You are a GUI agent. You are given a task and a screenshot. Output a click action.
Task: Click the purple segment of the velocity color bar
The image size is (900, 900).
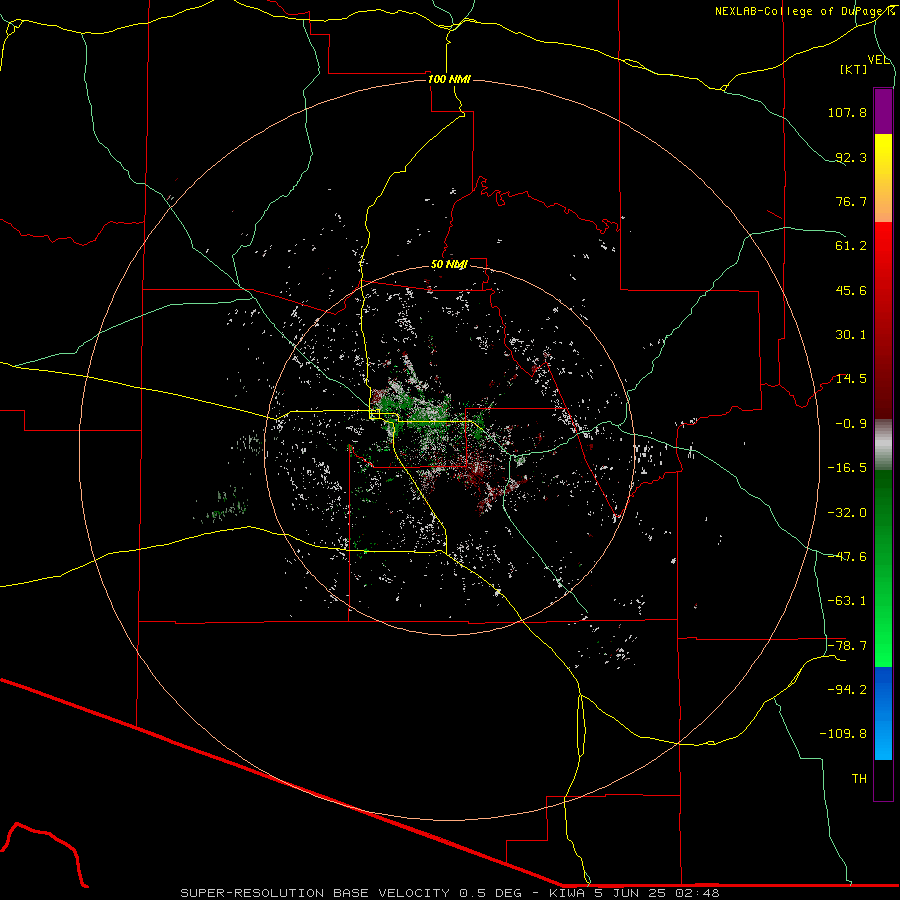pyautogui.click(x=883, y=111)
